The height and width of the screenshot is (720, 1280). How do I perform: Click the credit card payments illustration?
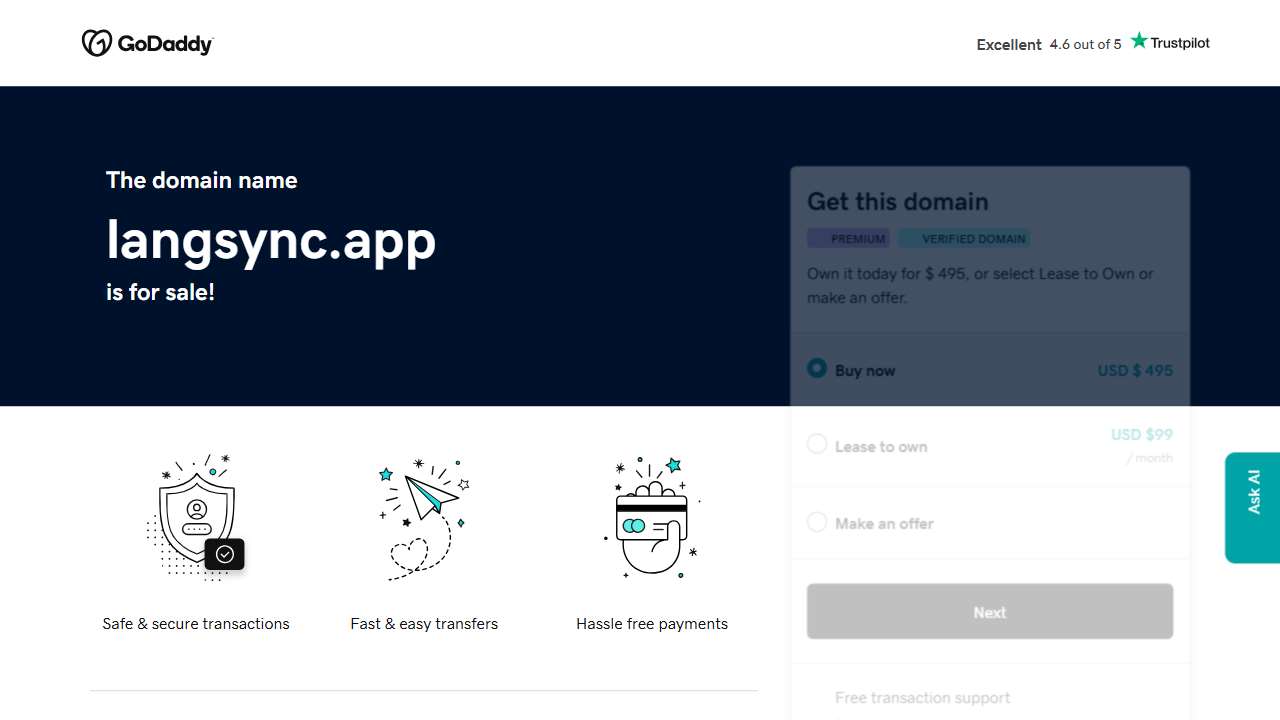(652, 517)
